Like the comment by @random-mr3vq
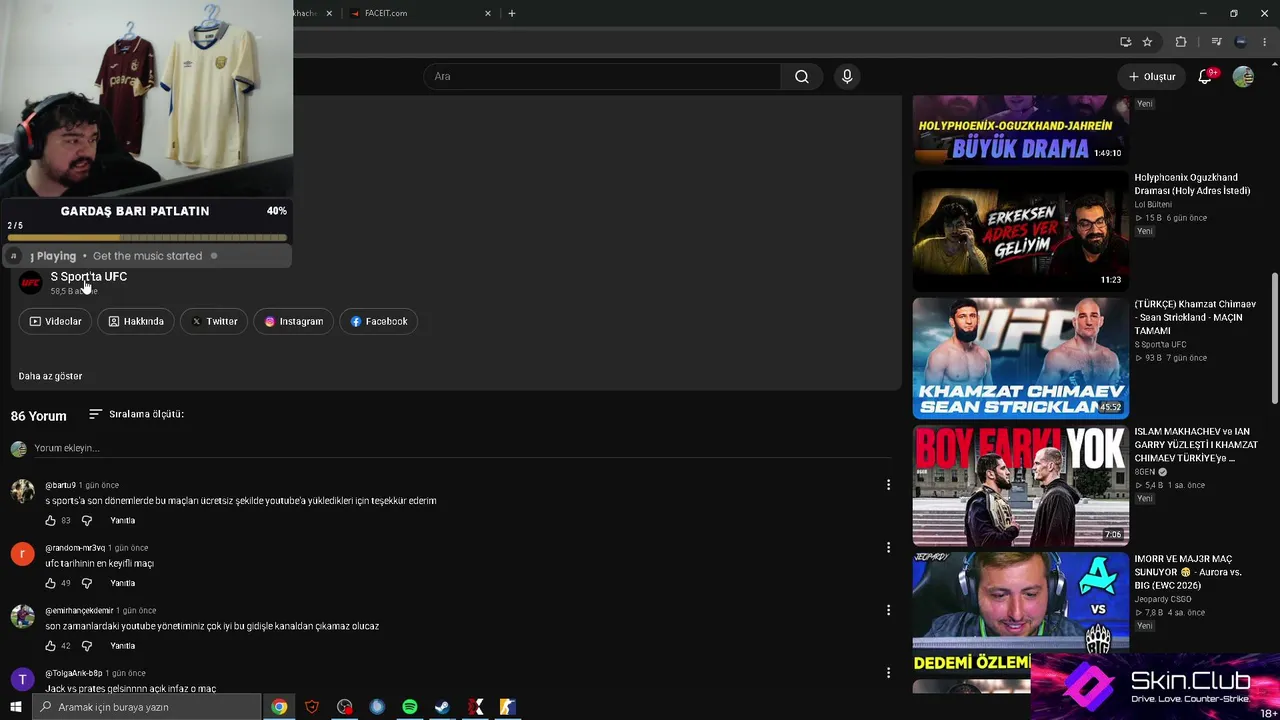The height and width of the screenshot is (720, 1280). [51, 583]
